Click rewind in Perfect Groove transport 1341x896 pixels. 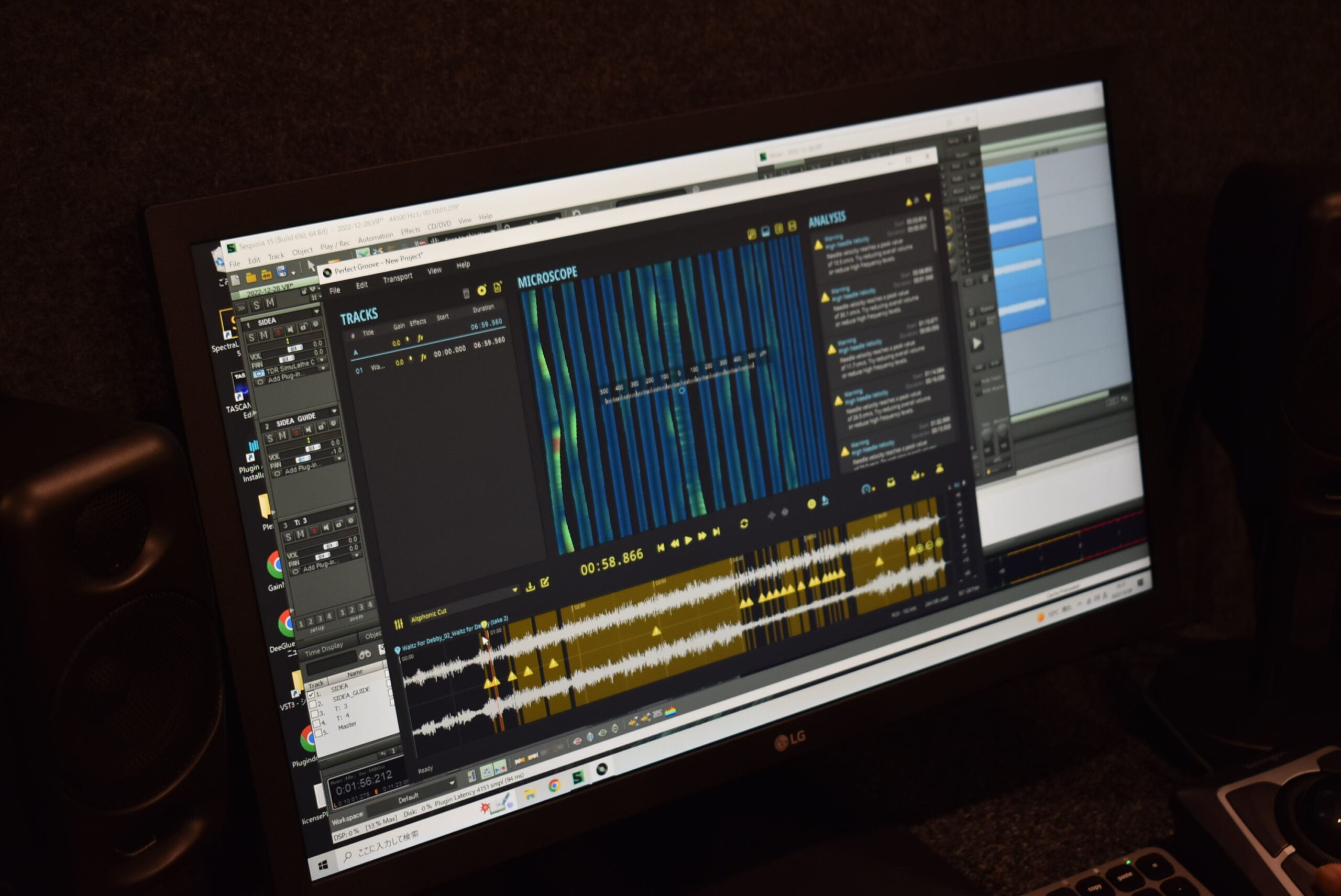[x=675, y=544]
